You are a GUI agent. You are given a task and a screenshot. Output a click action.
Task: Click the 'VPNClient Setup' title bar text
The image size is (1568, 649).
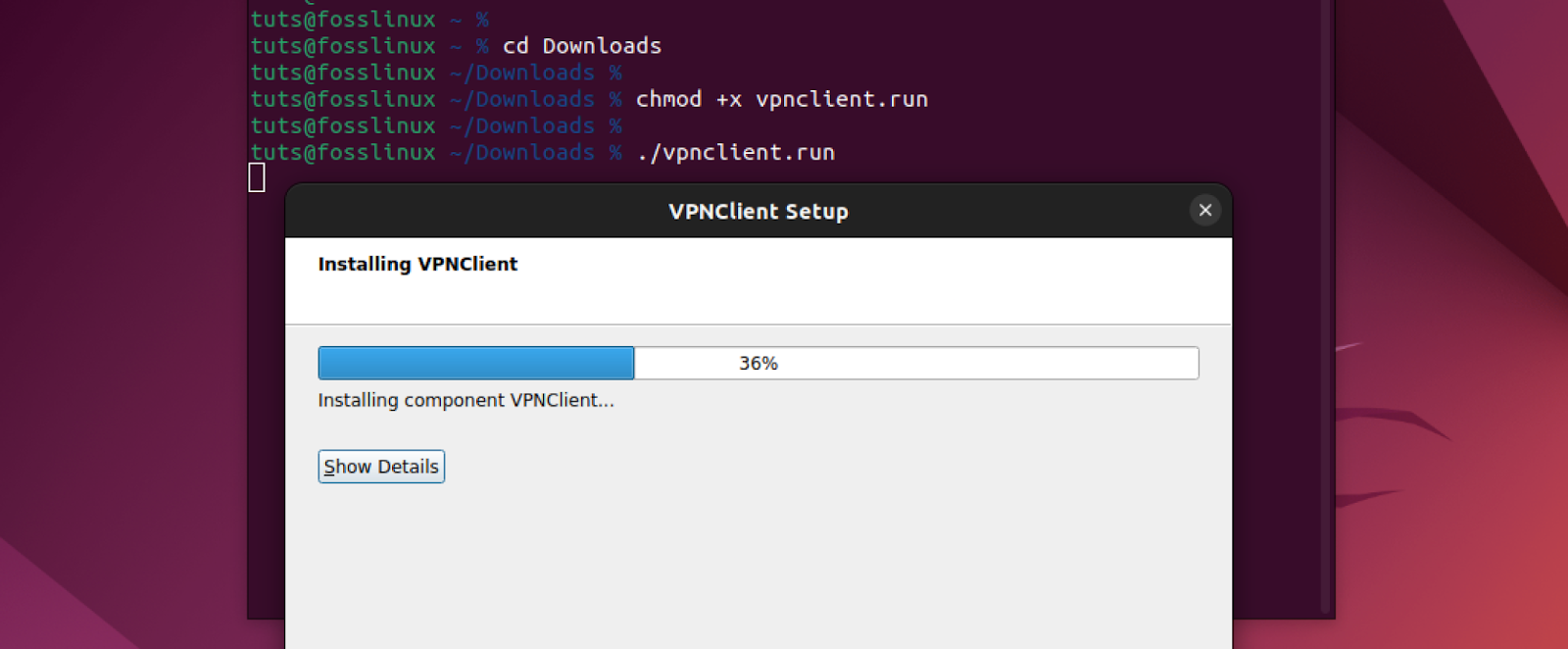coord(759,211)
